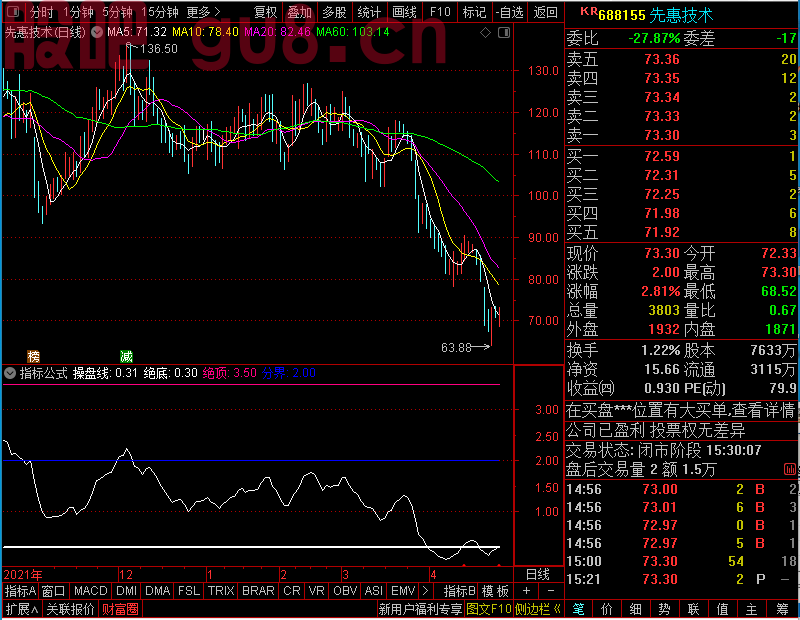The height and width of the screenshot is (620, 800).
Task: Switch indicator to BRAR
Action: [258, 591]
